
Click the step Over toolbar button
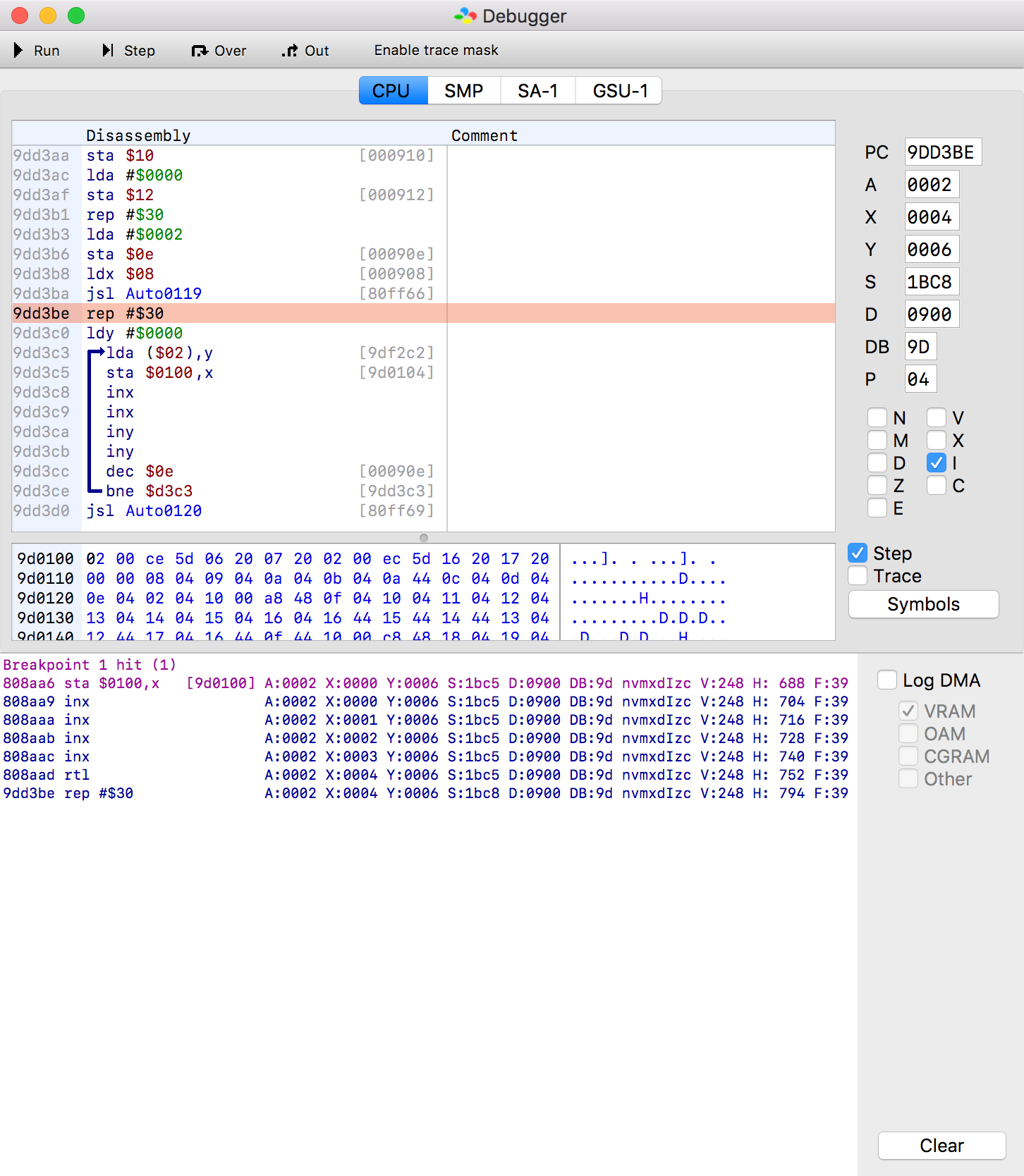coord(219,51)
